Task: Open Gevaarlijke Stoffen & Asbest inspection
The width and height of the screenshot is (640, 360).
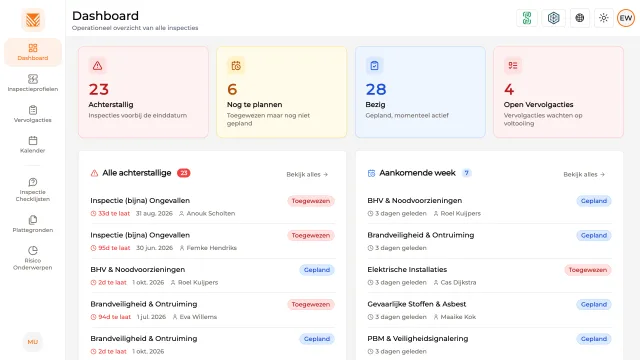Action: (x=489, y=310)
